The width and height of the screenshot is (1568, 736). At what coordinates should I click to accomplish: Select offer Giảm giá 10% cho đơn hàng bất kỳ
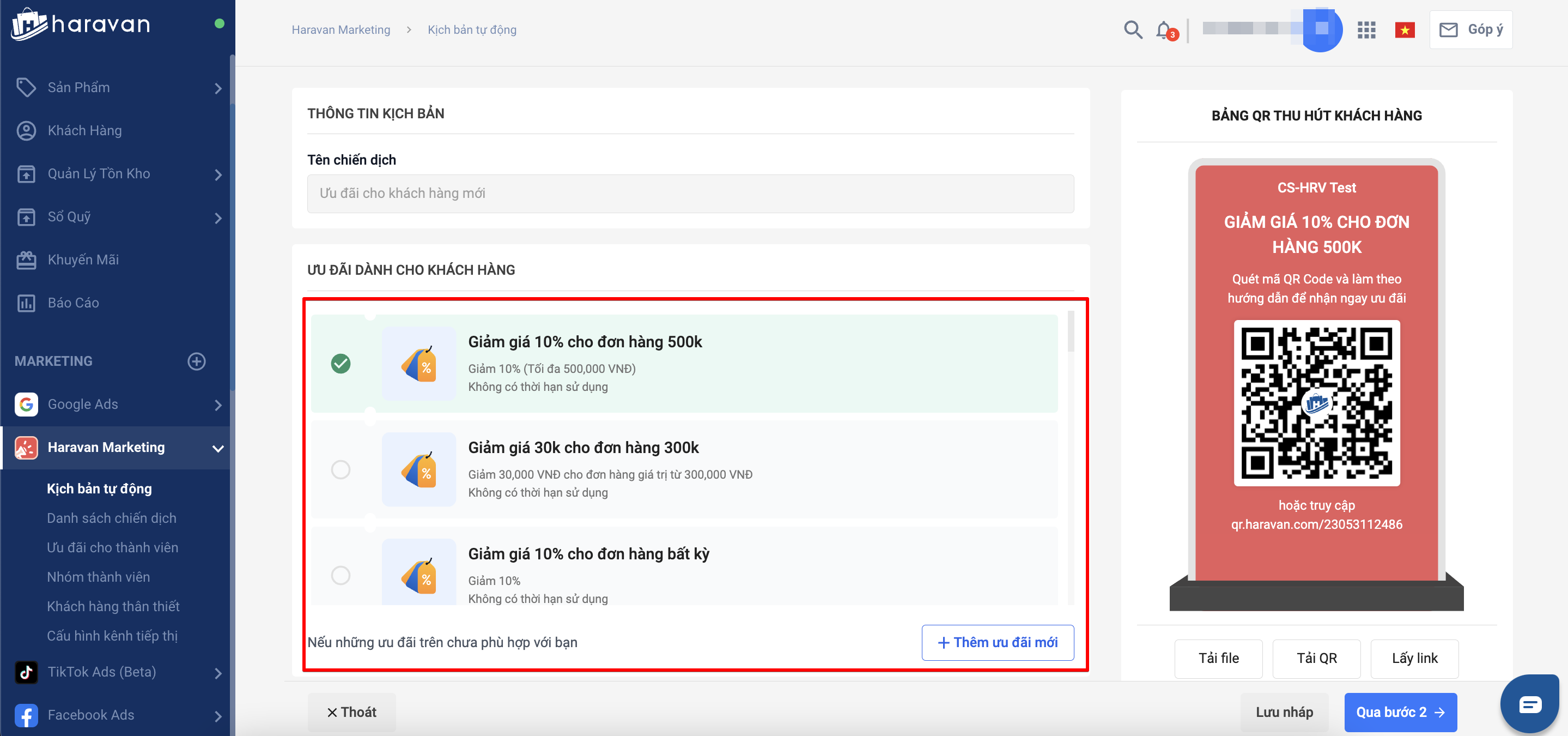pos(341,575)
